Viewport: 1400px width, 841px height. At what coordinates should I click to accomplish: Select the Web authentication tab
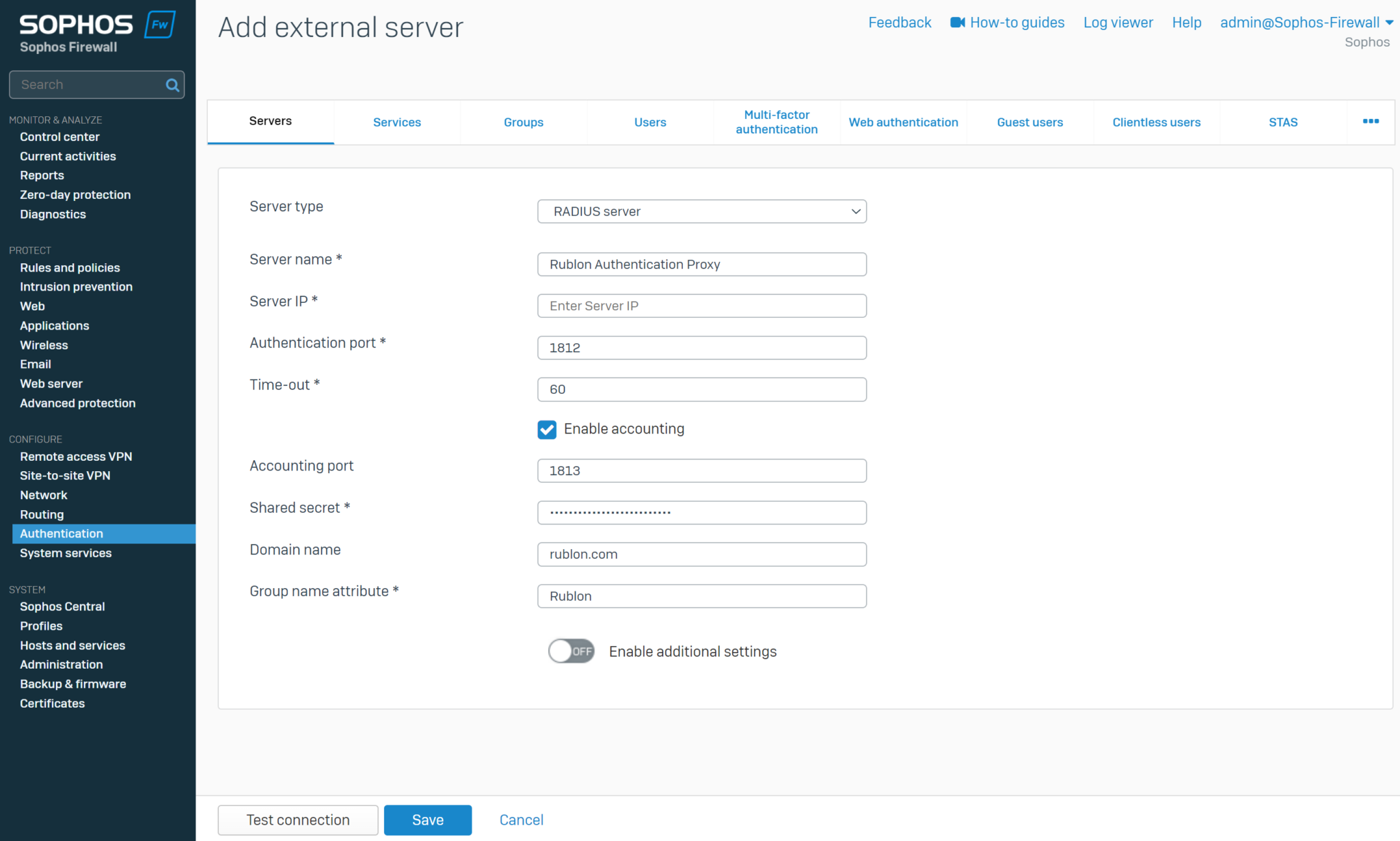tap(904, 122)
